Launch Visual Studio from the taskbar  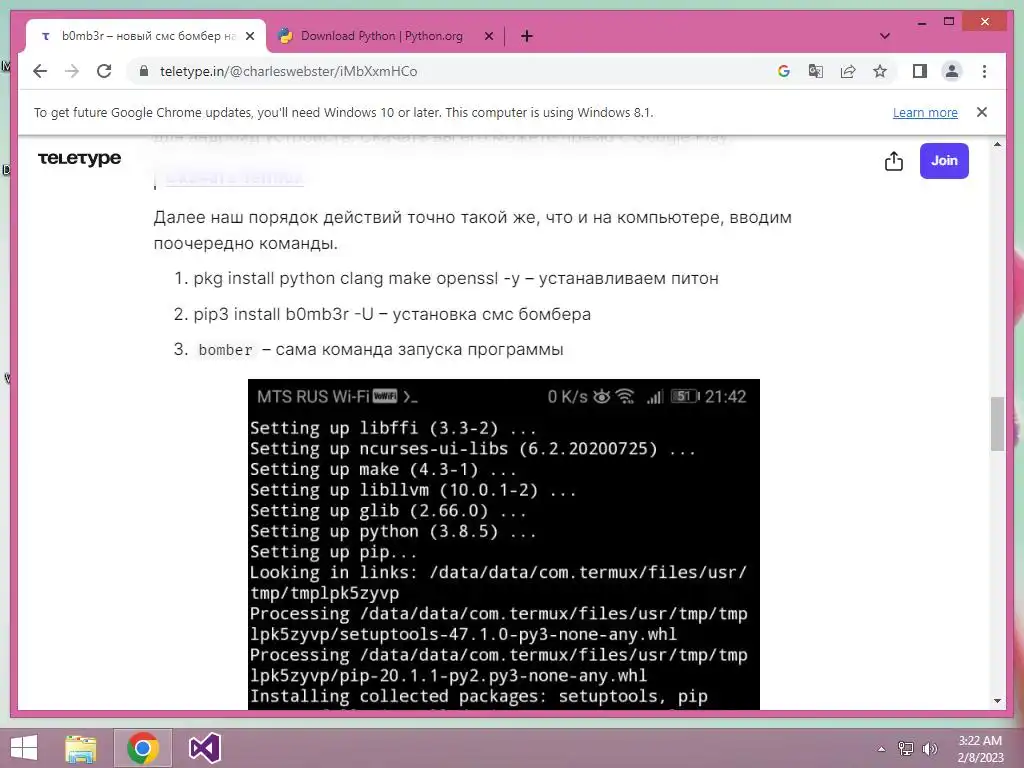click(x=204, y=748)
